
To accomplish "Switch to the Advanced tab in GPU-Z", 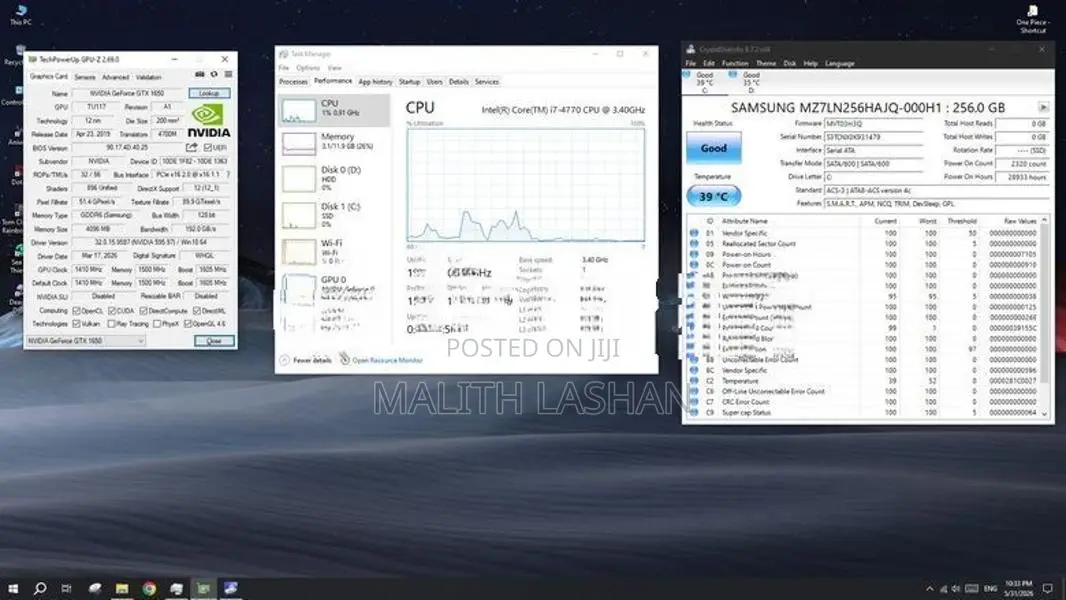I will pos(115,77).
